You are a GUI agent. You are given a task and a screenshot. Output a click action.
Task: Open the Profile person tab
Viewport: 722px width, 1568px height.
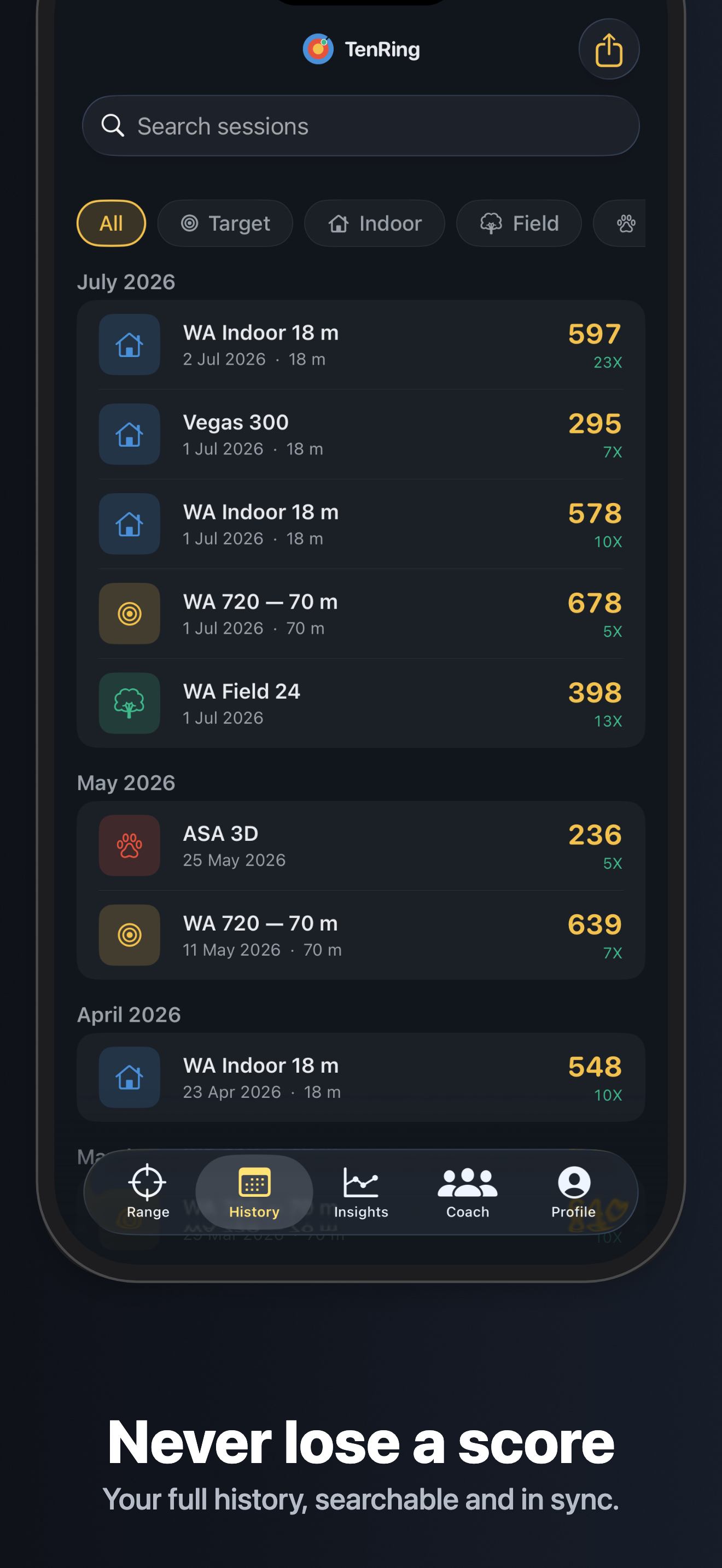pos(573,1192)
